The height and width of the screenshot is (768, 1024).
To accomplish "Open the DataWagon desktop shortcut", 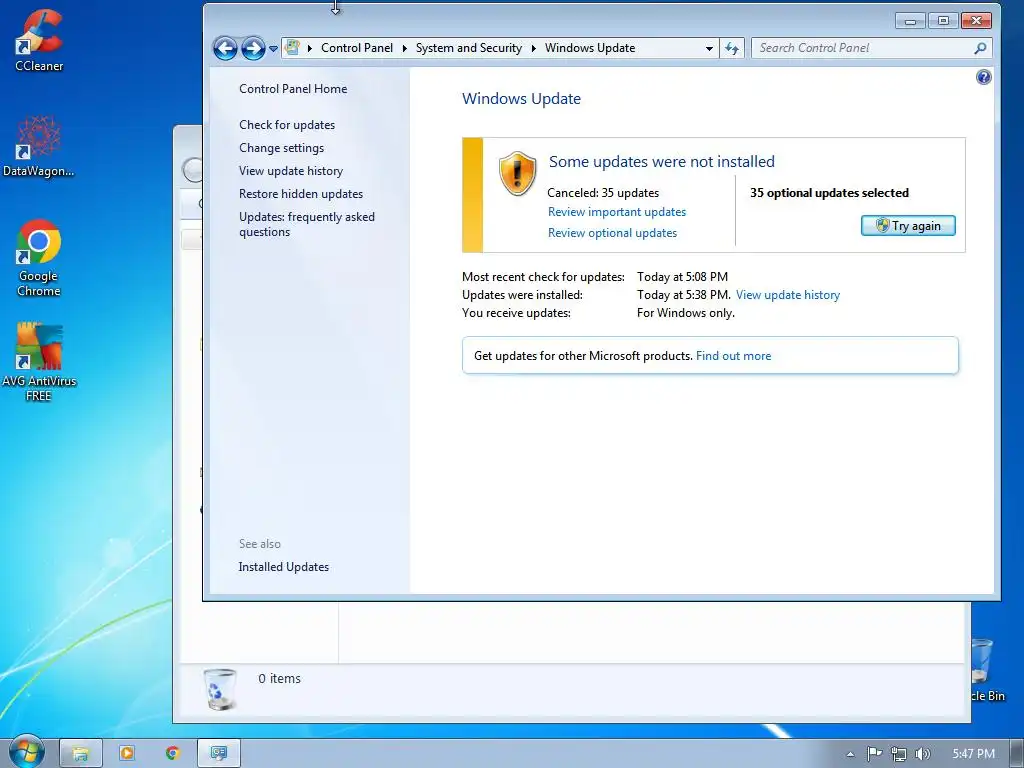I will tap(38, 145).
